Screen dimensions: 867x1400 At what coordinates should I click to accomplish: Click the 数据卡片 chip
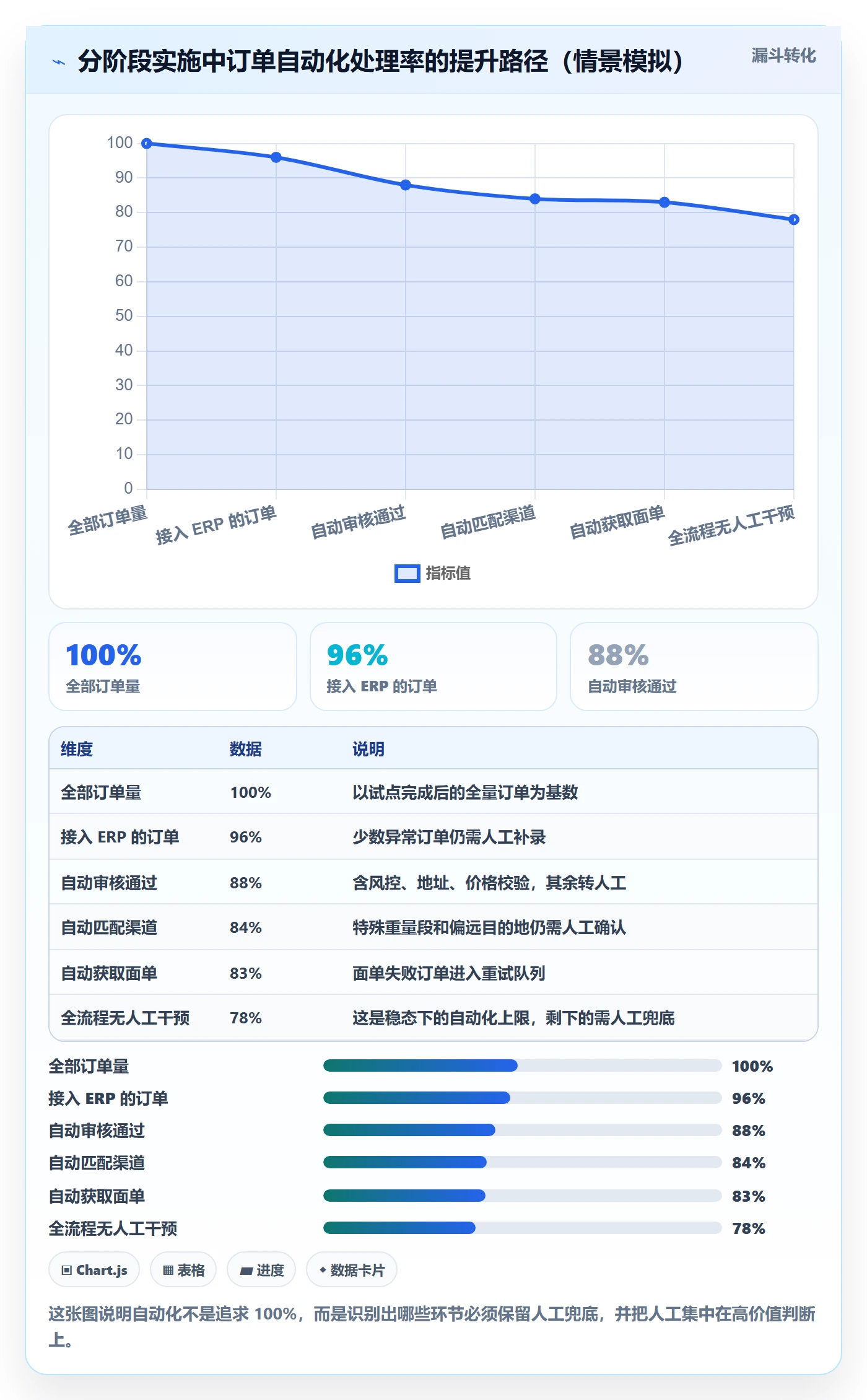(352, 1270)
